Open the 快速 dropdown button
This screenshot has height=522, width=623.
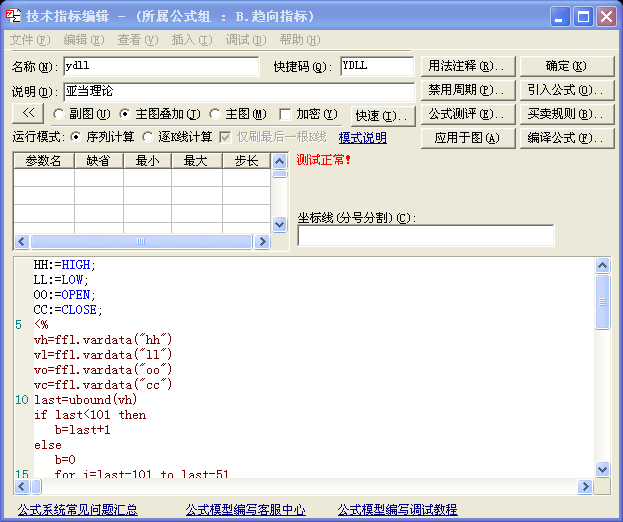click(x=381, y=115)
